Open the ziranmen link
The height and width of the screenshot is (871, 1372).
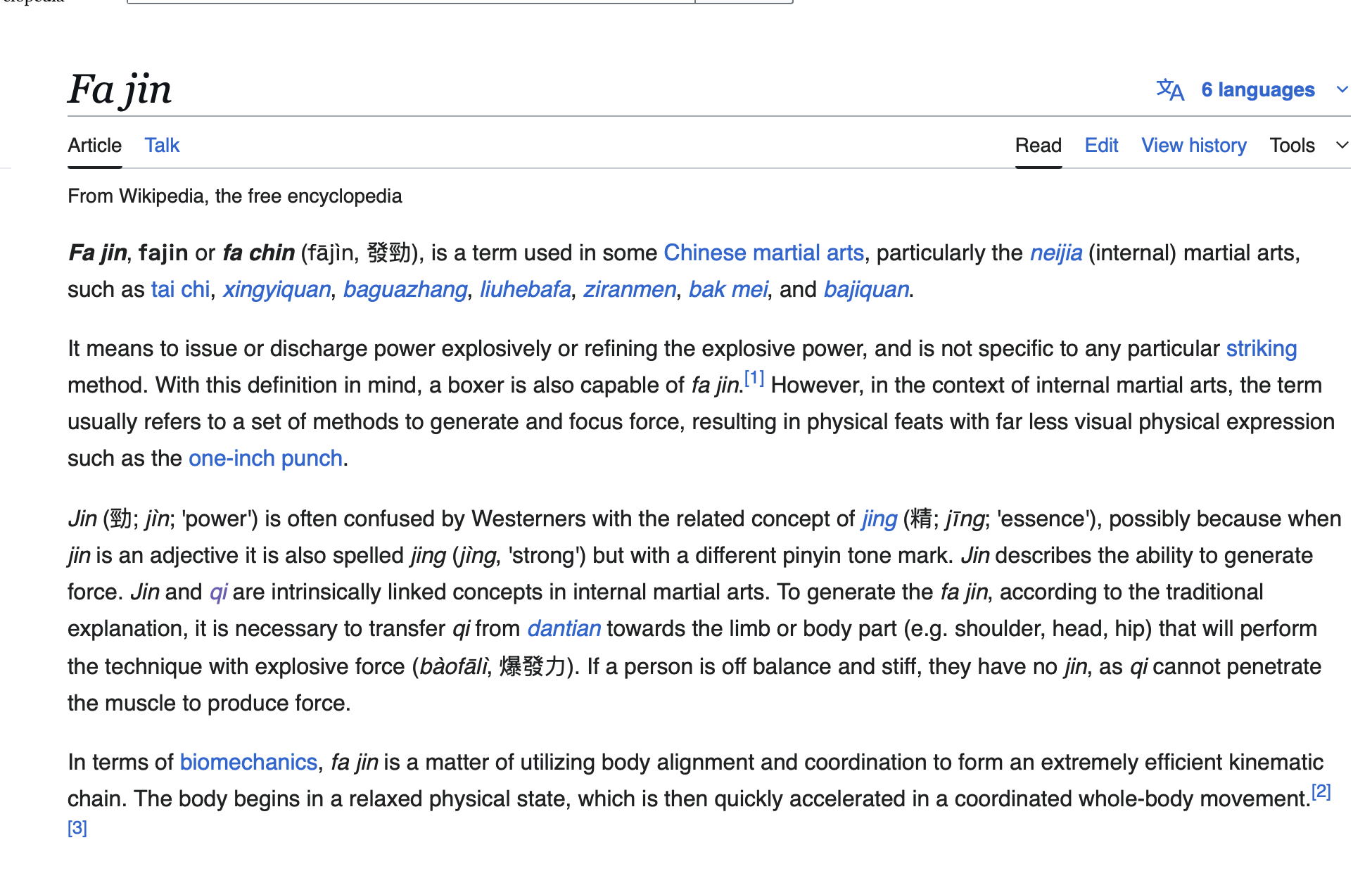pos(630,289)
